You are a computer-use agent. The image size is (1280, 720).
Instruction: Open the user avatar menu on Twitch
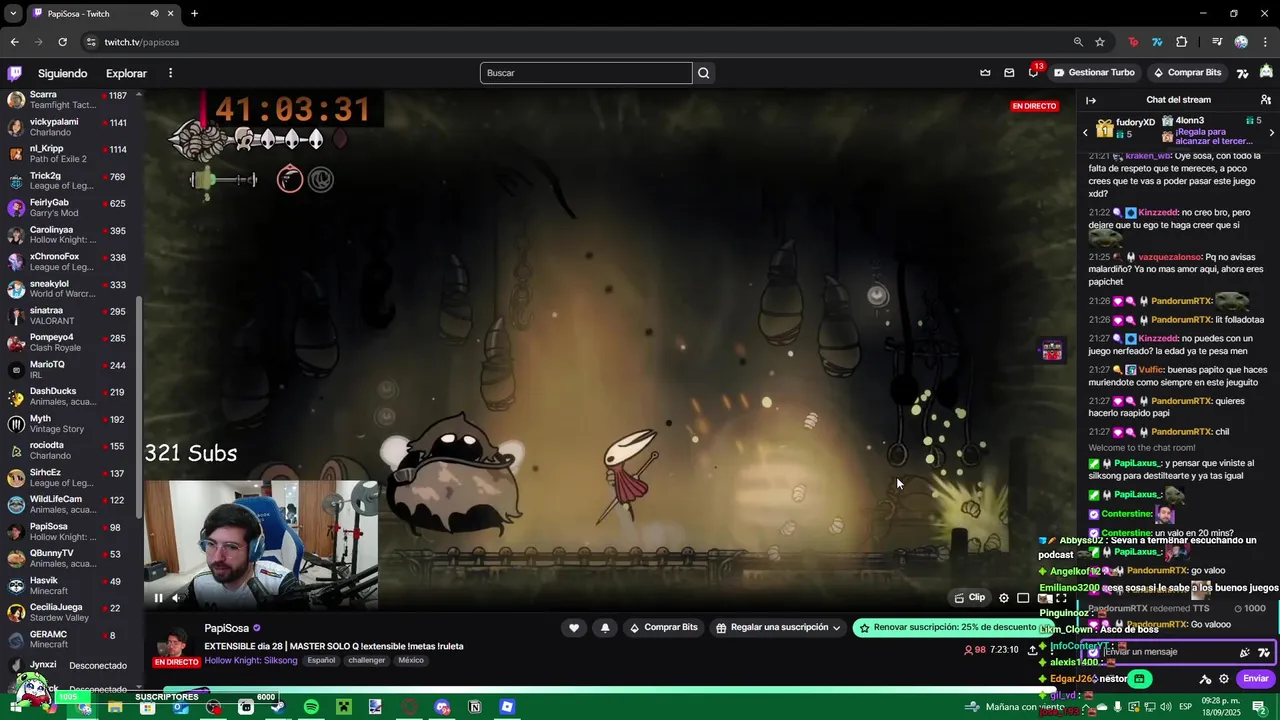[1267, 72]
